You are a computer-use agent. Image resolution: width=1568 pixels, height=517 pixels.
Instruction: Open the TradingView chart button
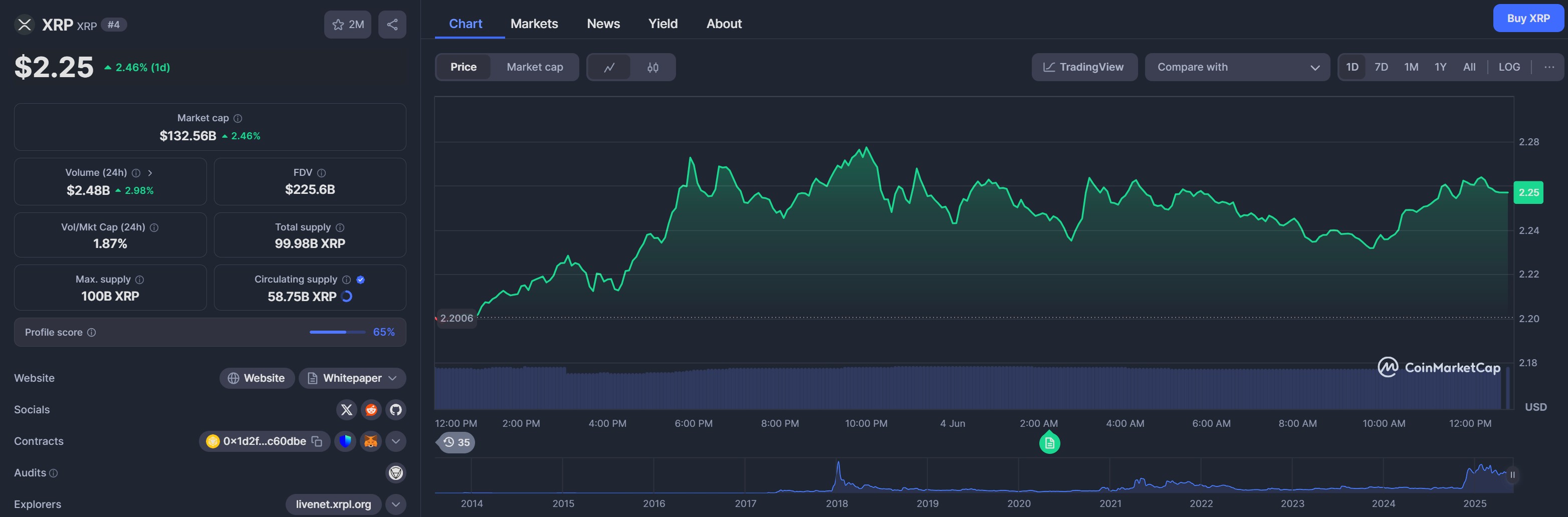[x=1084, y=67]
